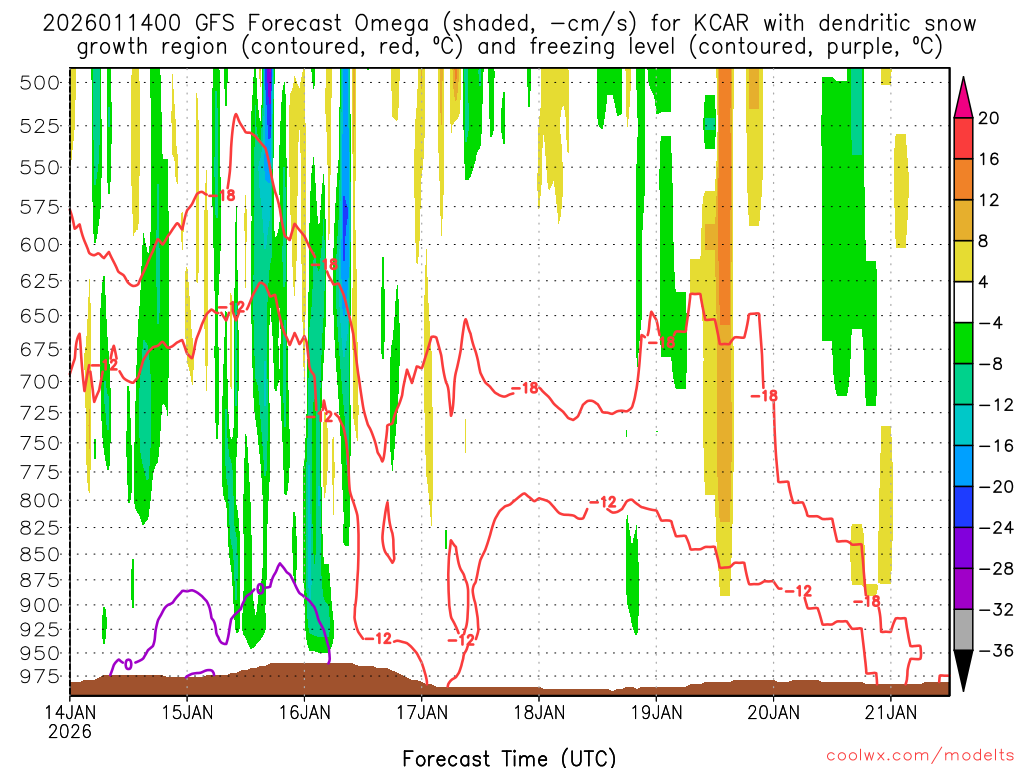Click the orange 12 to 16 colorbar segment
The width and height of the screenshot is (1024, 768).
[x=963, y=179]
